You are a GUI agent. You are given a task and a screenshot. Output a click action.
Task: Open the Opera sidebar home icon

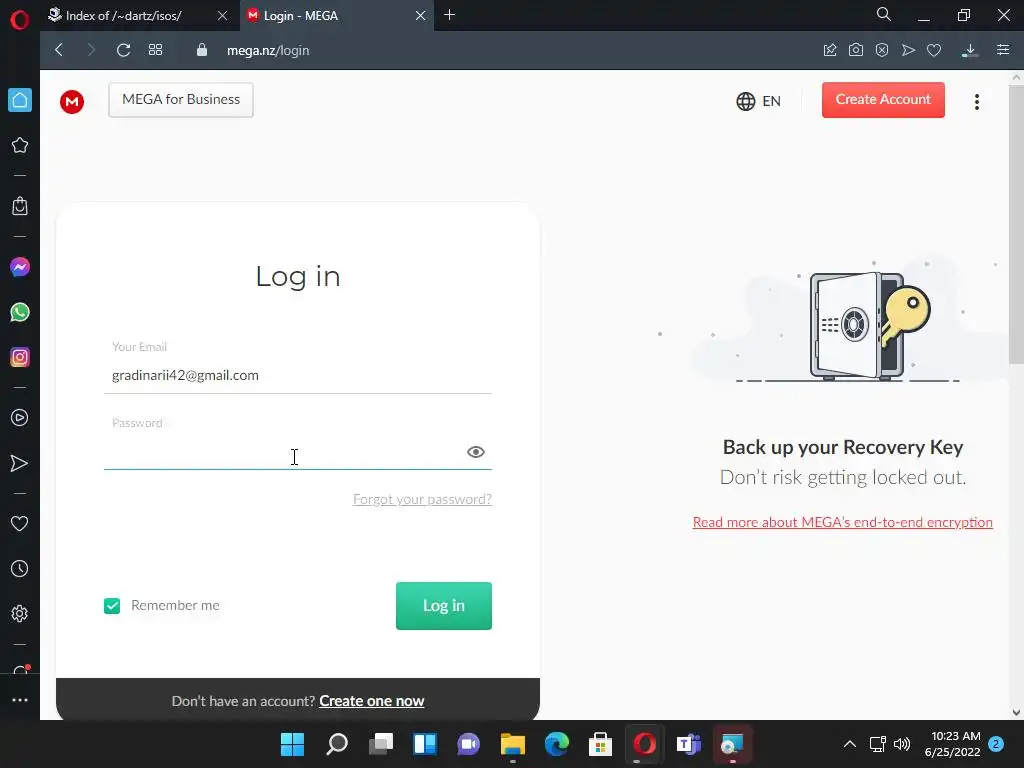click(x=20, y=100)
